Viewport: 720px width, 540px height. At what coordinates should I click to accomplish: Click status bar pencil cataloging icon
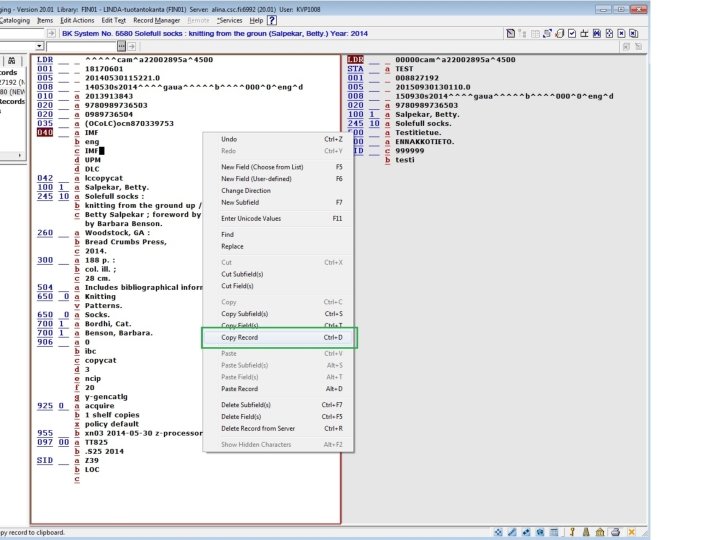[x=512, y=532]
